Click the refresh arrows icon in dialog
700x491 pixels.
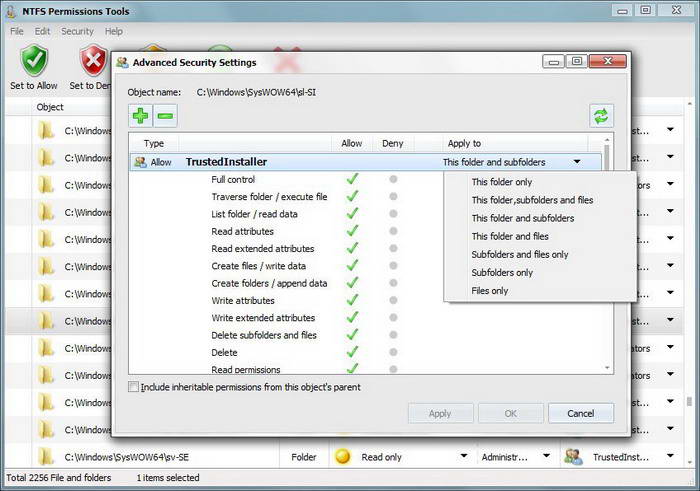point(601,116)
